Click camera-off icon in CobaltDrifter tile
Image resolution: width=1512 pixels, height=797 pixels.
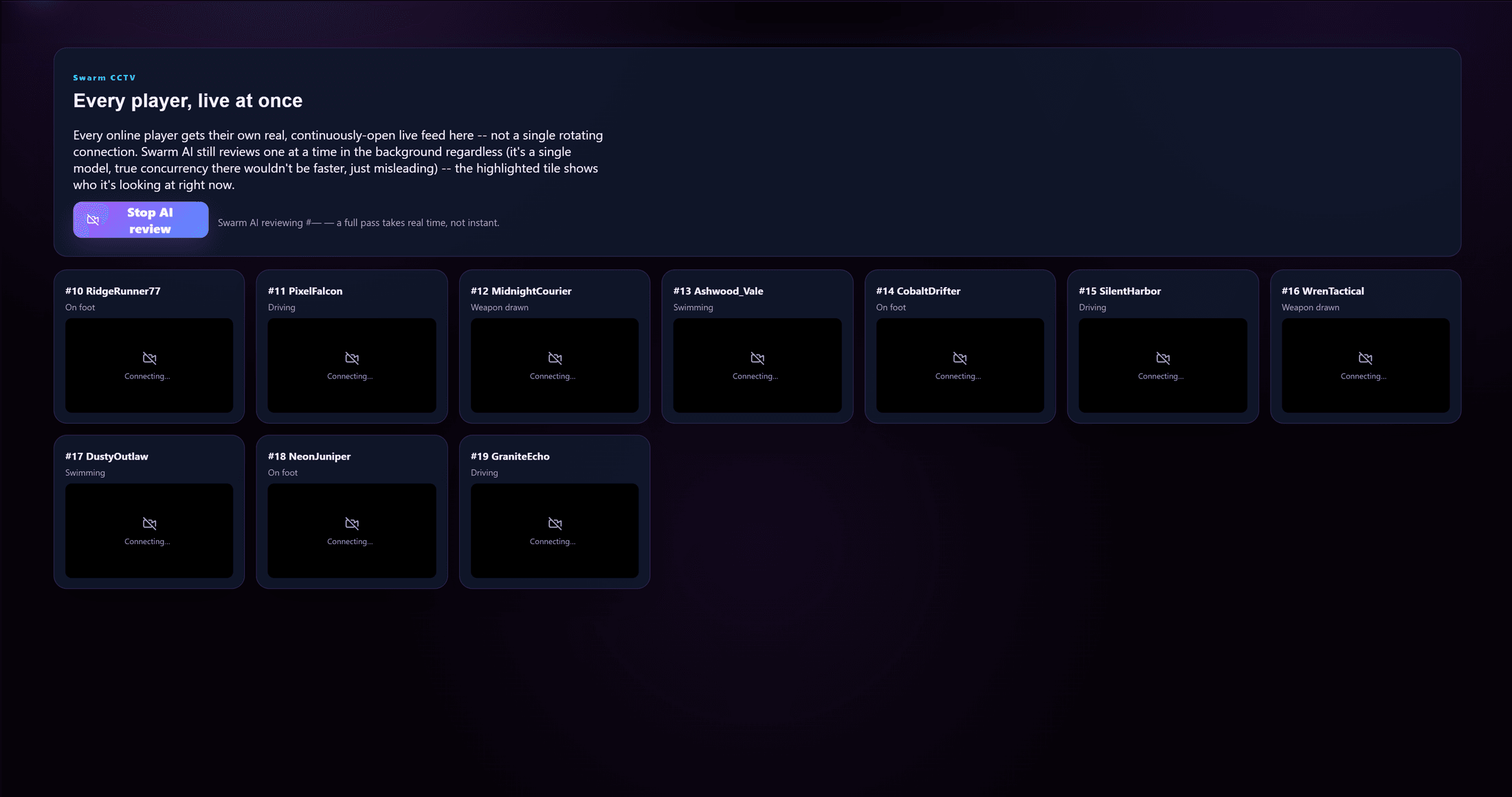click(960, 358)
